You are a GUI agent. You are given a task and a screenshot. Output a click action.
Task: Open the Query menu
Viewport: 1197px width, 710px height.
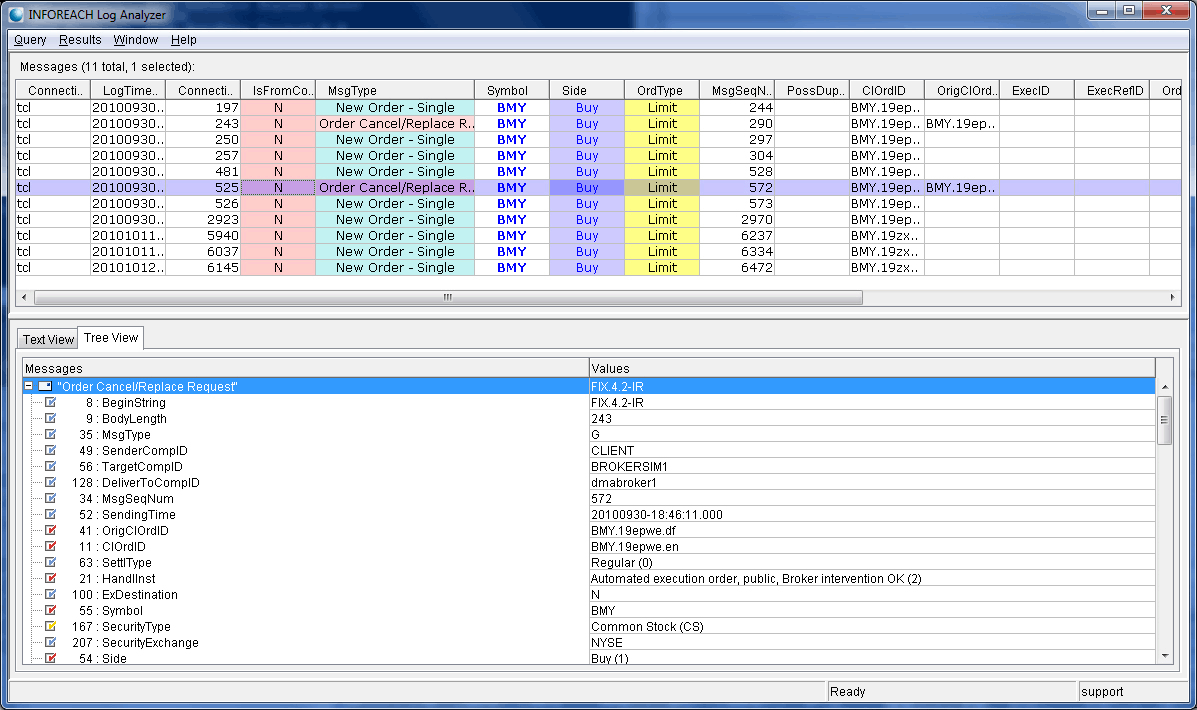click(30, 40)
